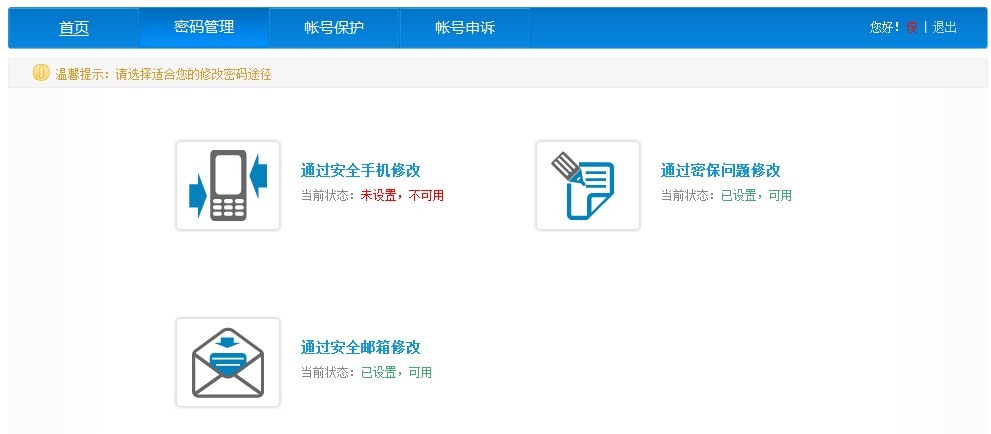Click the 温馨提示 tip message text
991x434 pixels.
(163, 74)
